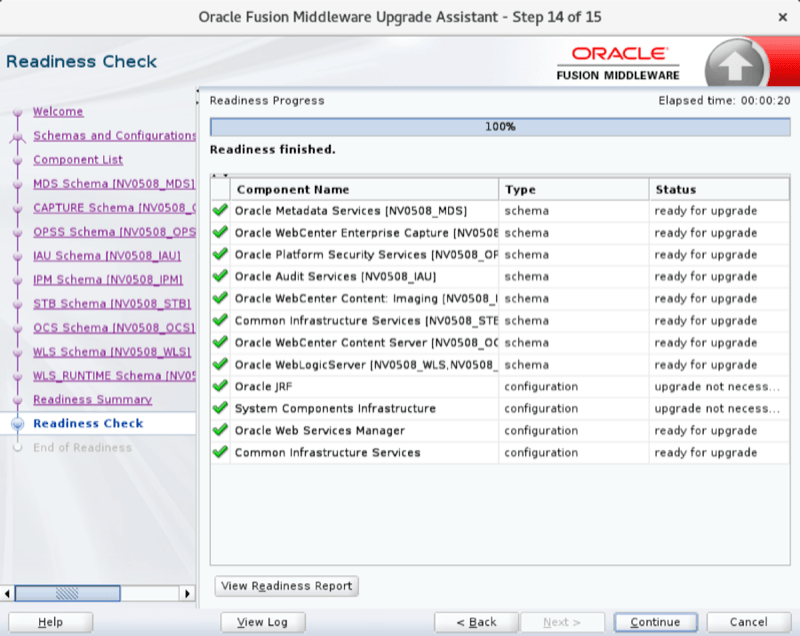Open STB Schema step link
The width and height of the screenshot is (800, 636).
[112, 303]
